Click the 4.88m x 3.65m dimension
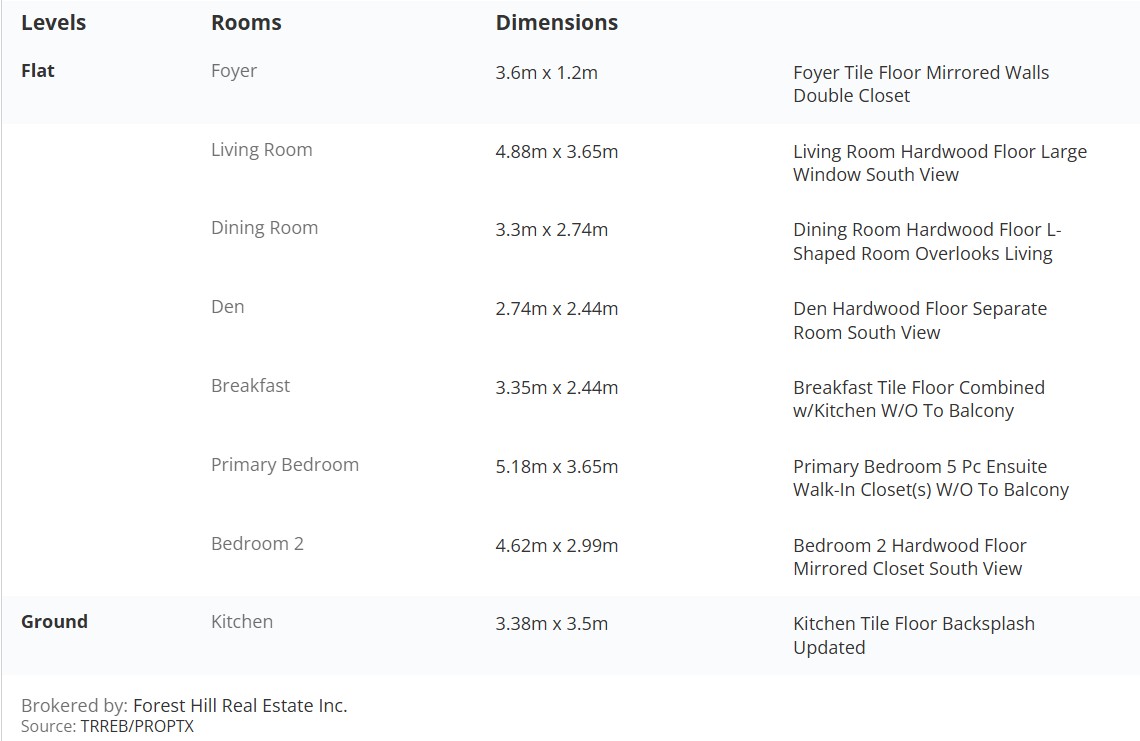This screenshot has width=1140, height=741. point(557,152)
